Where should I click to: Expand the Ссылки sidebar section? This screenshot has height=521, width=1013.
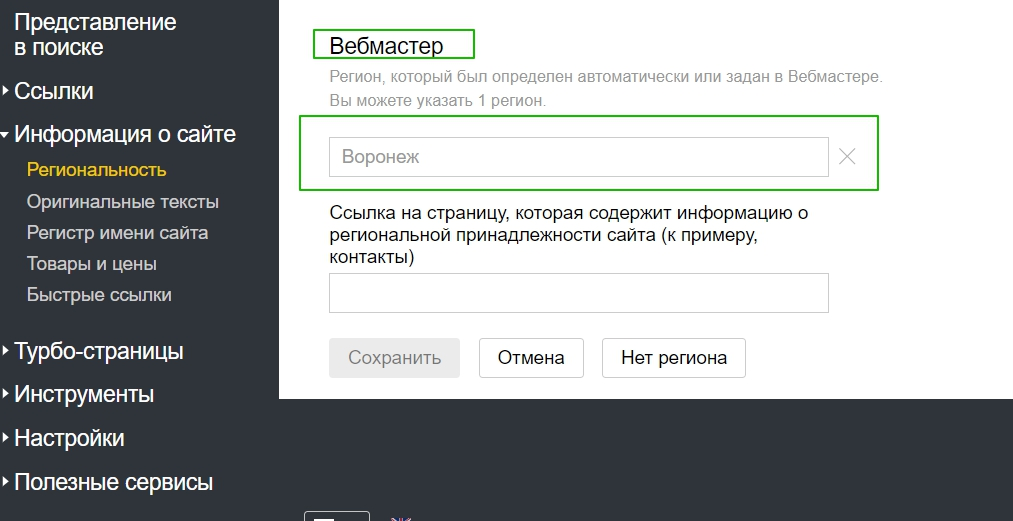click(54, 91)
